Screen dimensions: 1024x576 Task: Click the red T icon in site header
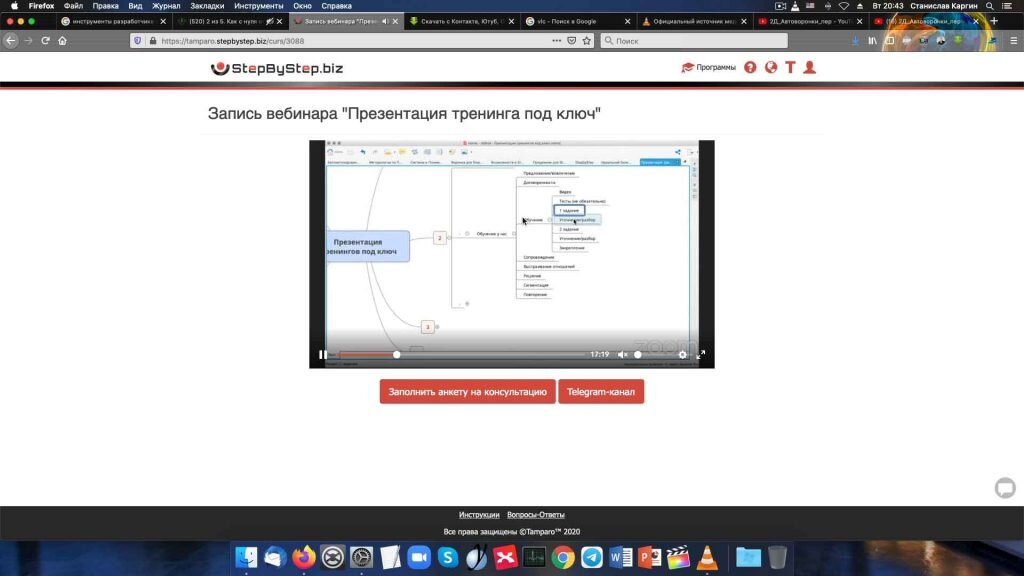click(790, 67)
